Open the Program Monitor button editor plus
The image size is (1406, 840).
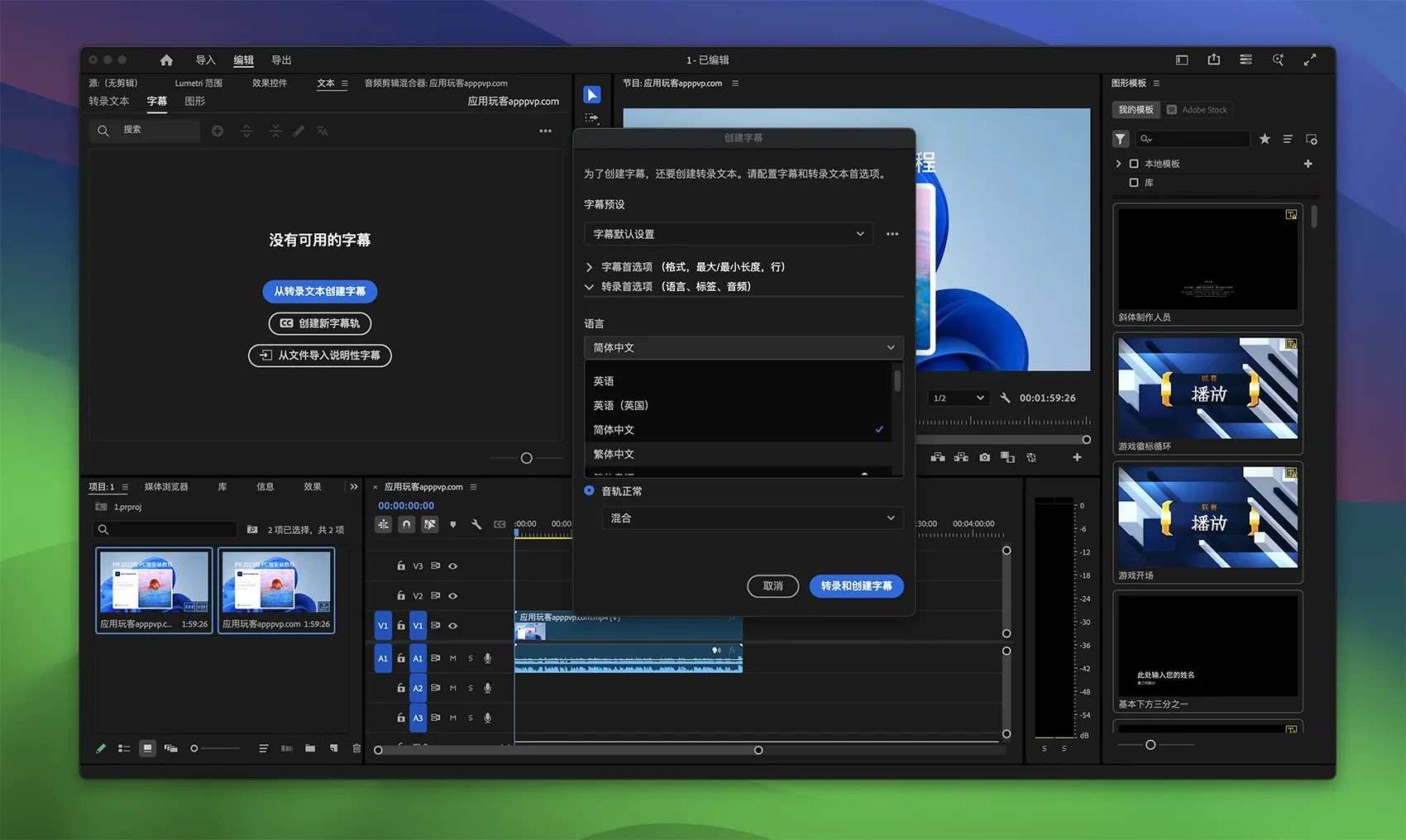click(x=1077, y=457)
